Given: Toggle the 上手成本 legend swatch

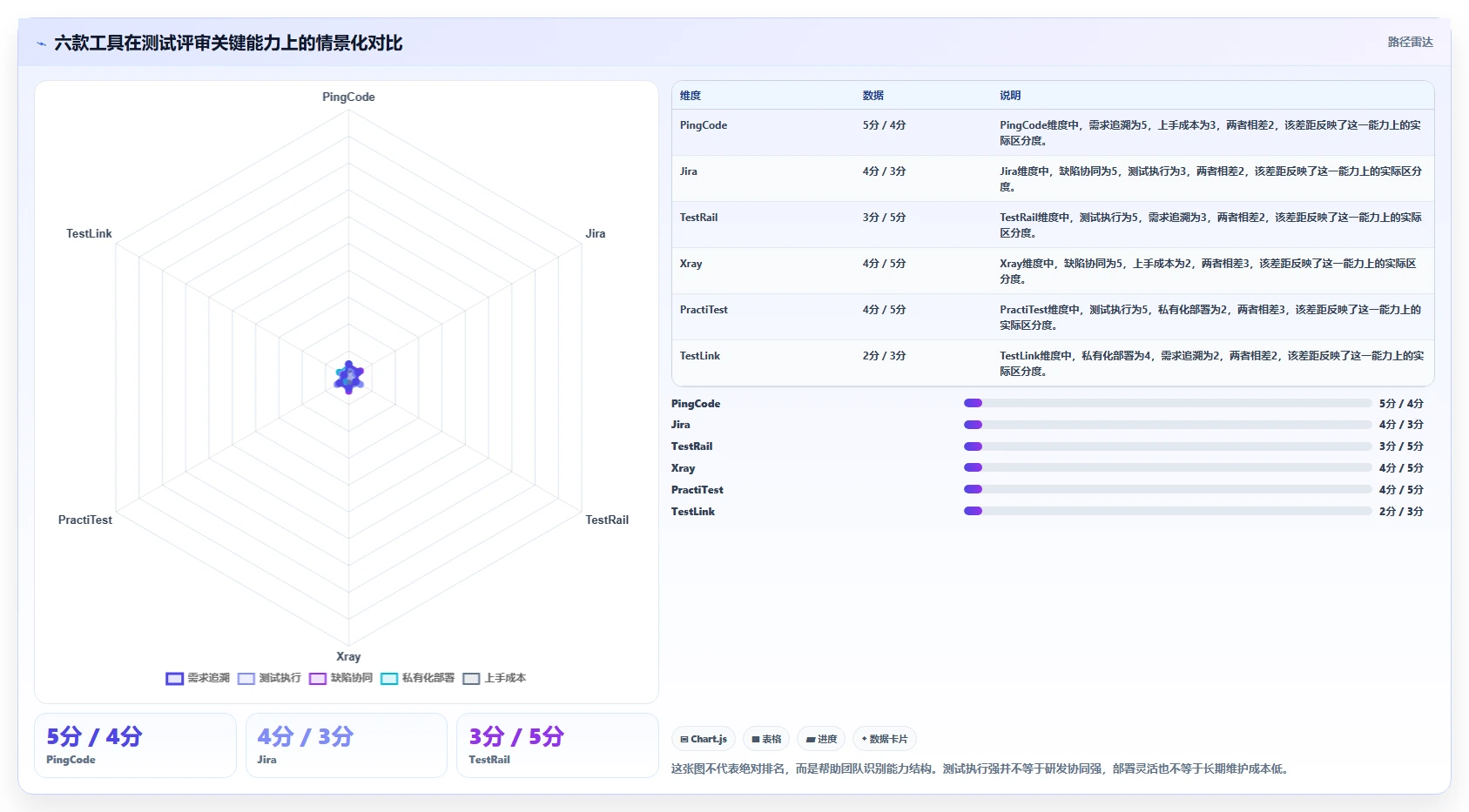Looking at the screenshot, I should [x=471, y=679].
